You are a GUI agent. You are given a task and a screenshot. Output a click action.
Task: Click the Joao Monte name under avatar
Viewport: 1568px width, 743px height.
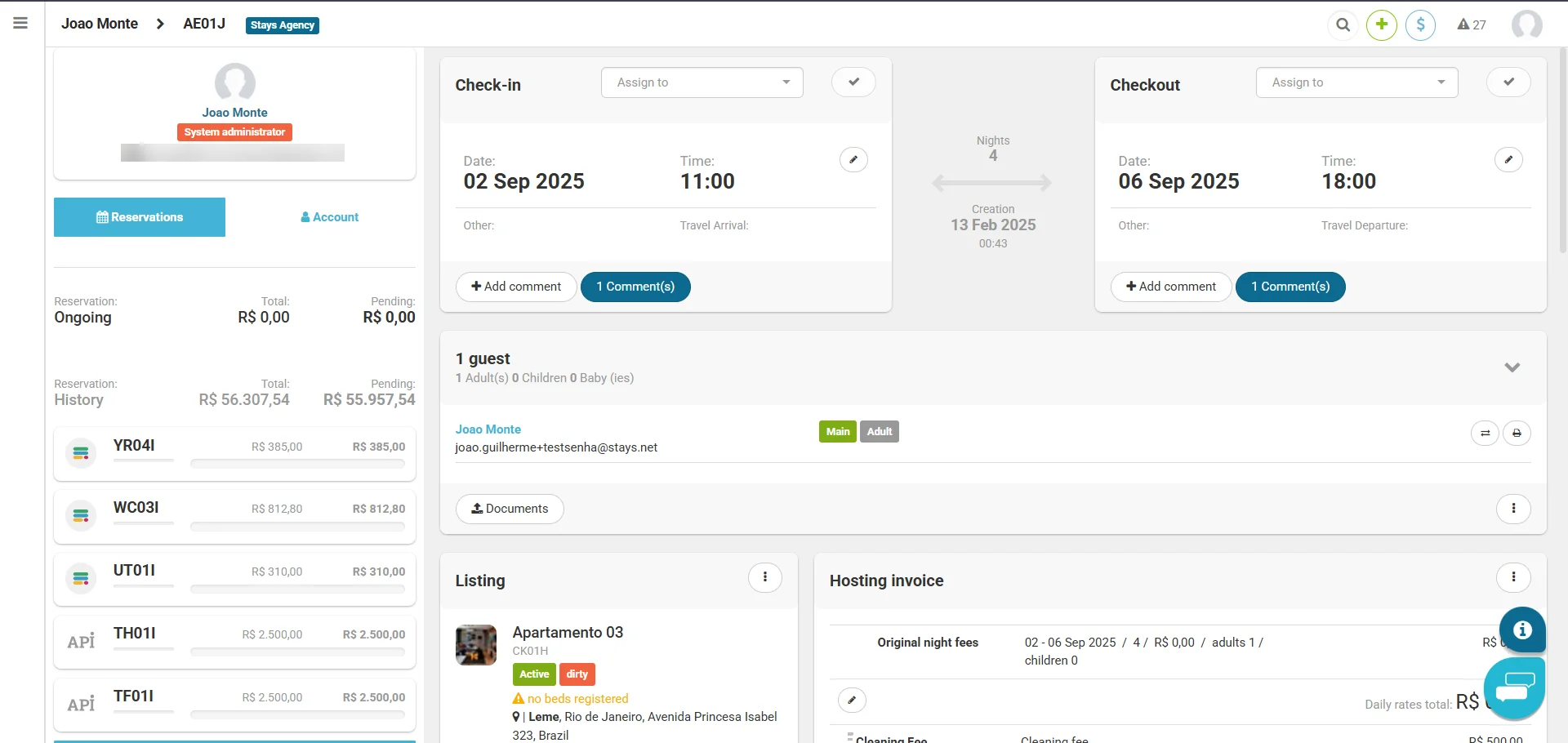tap(235, 113)
